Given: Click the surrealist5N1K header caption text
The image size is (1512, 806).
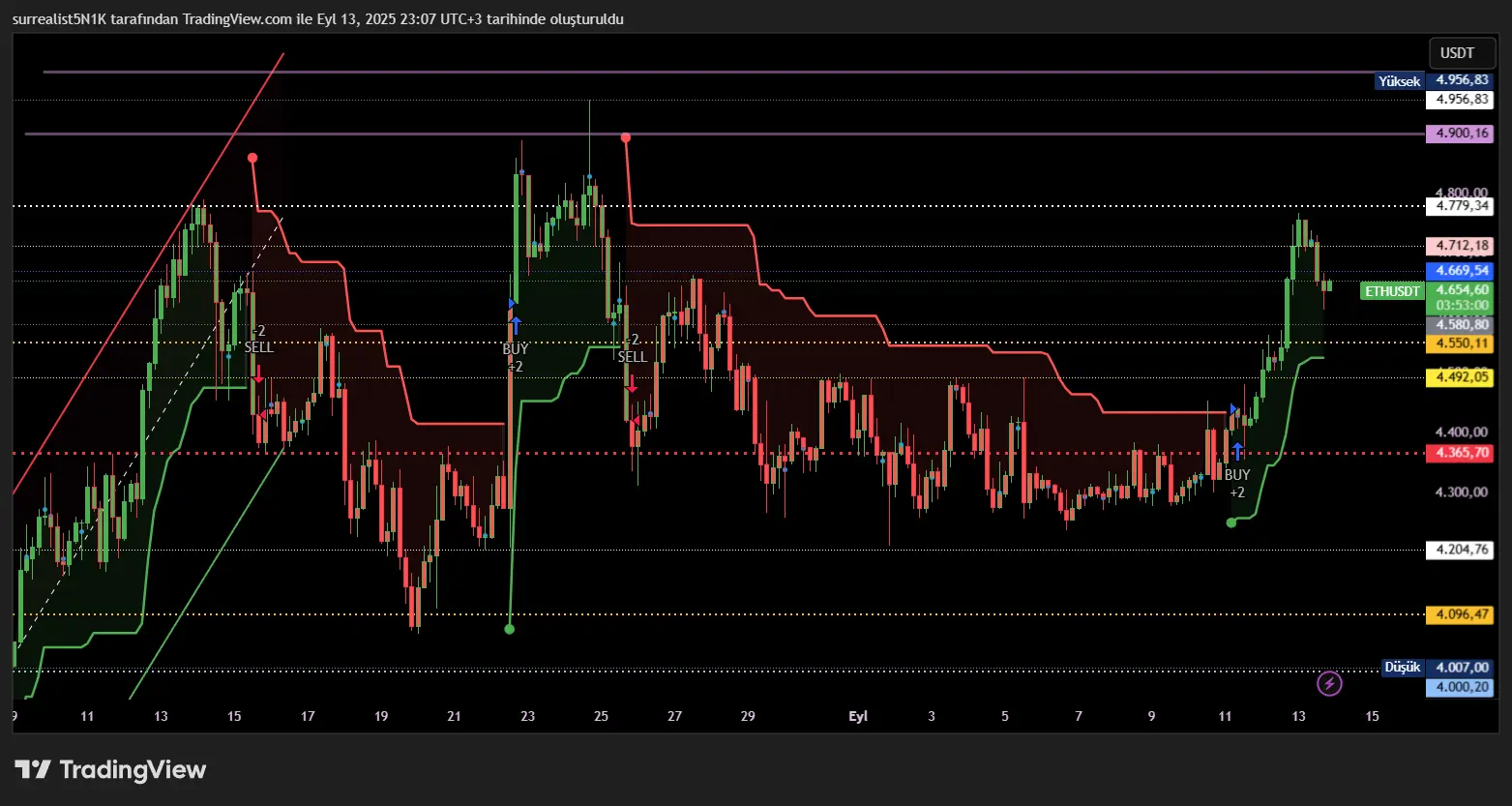Looking at the screenshot, I should [x=318, y=19].
